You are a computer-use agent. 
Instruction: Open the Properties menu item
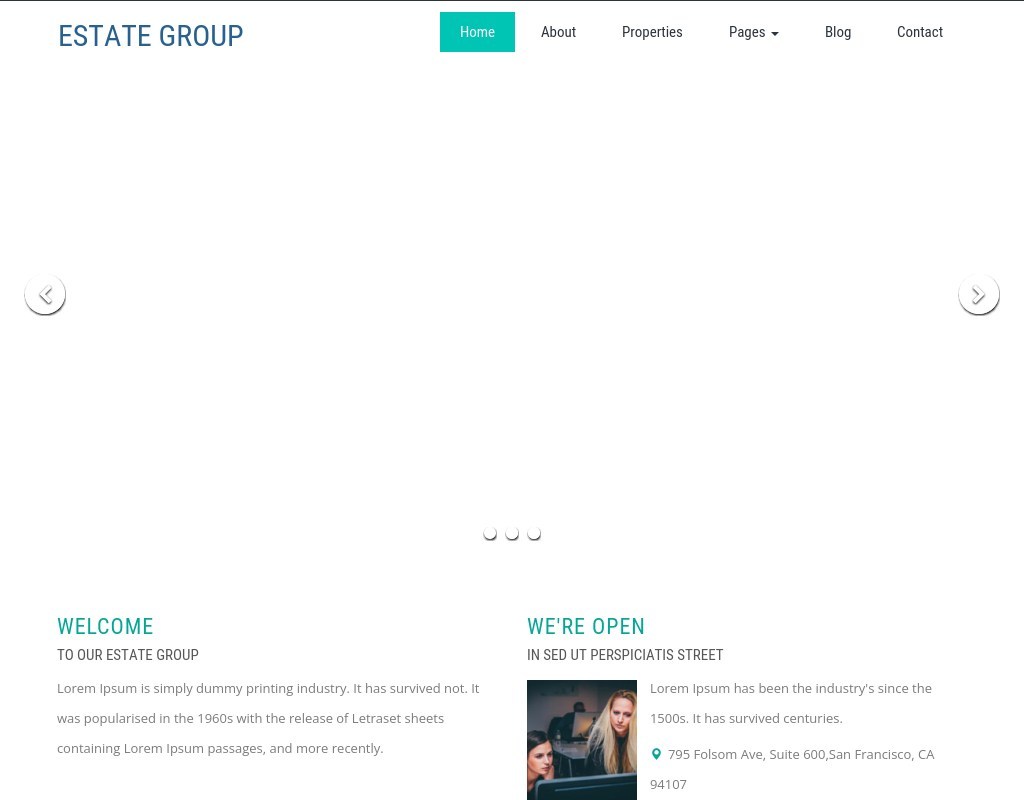coord(652,32)
